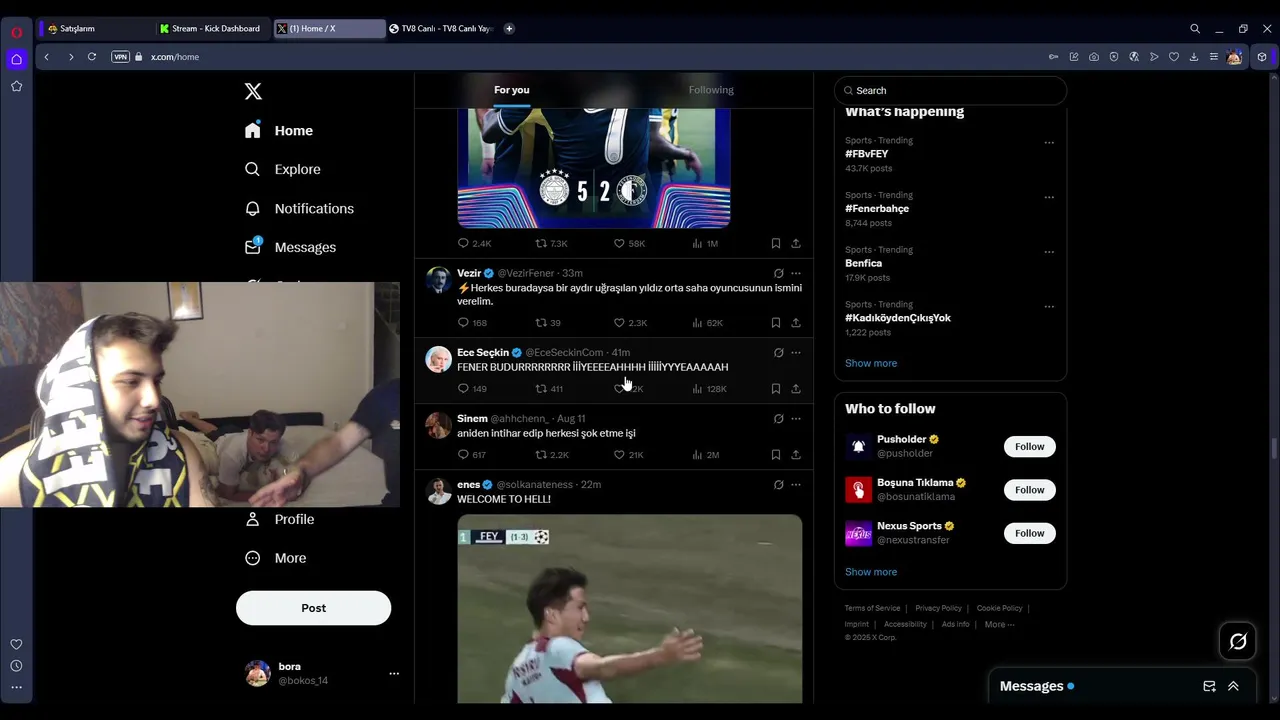Switch to the Following tab
This screenshot has height=720, width=1280.
pyautogui.click(x=711, y=90)
